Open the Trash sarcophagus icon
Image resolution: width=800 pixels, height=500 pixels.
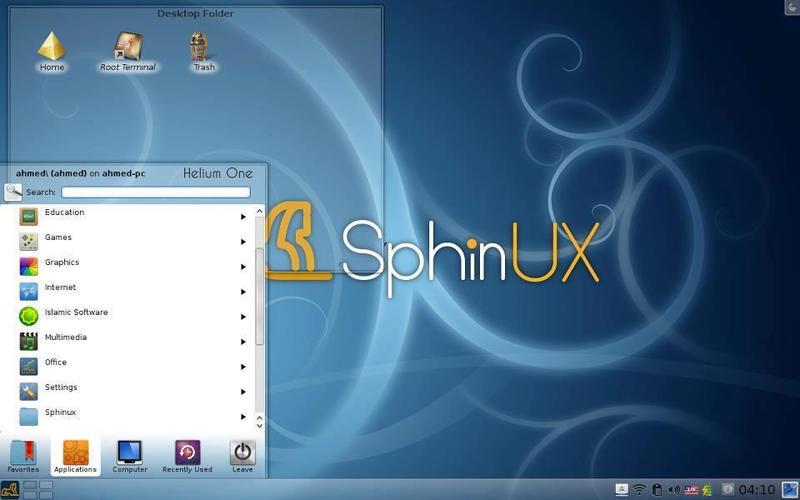(x=198, y=47)
